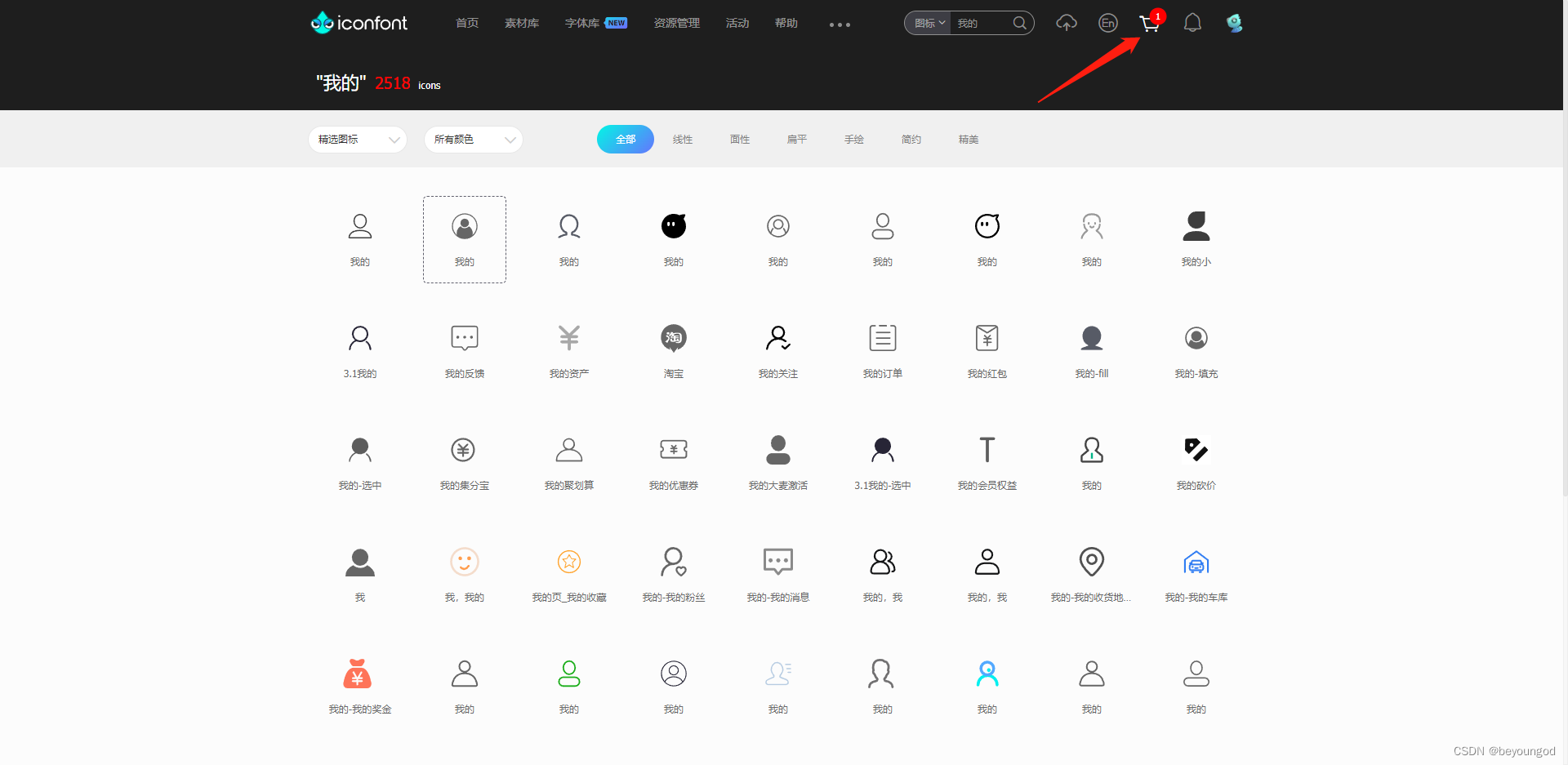Open the user avatar menu
The height and width of the screenshot is (765, 1568).
tap(1234, 23)
